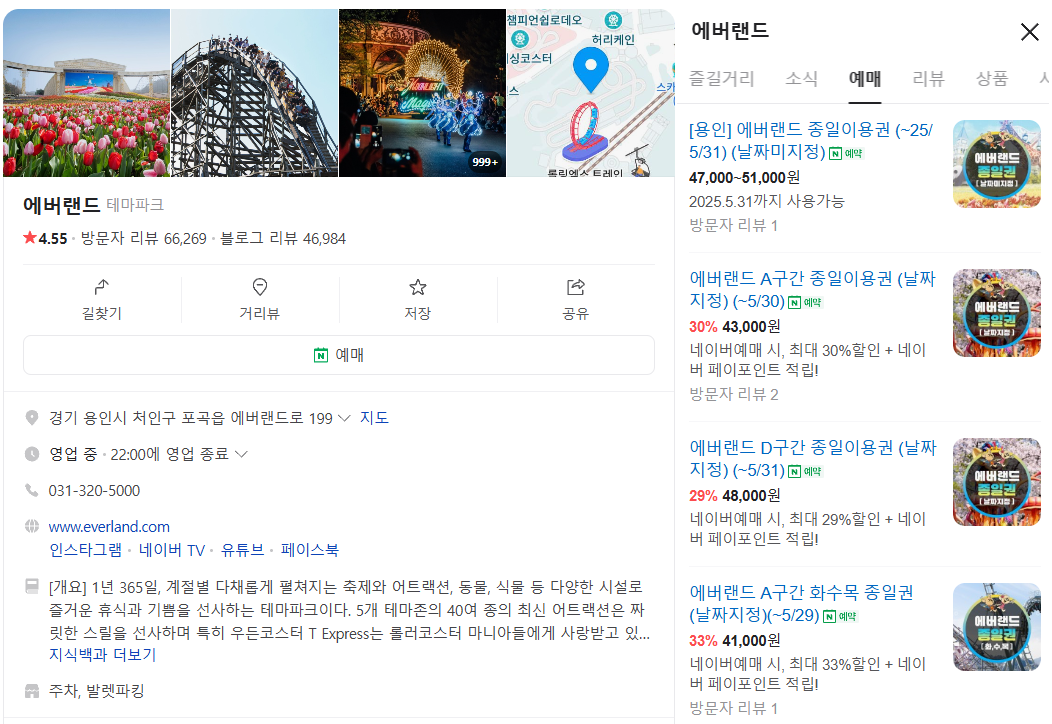Viewport: 1052px width, 724px height.
Task: Open the tulip garden photo
Action: pos(86,93)
